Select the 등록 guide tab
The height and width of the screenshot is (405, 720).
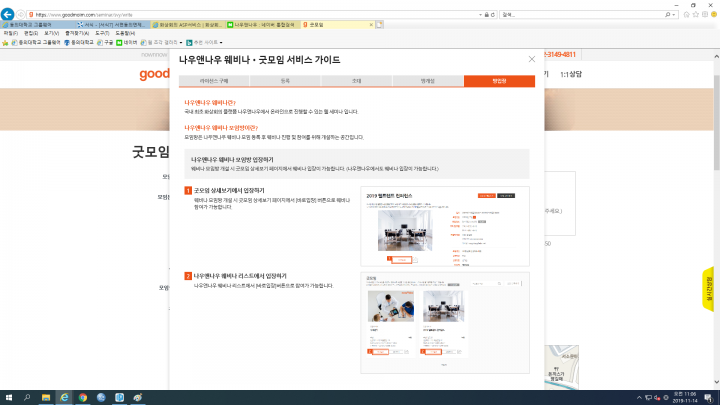(x=285, y=81)
